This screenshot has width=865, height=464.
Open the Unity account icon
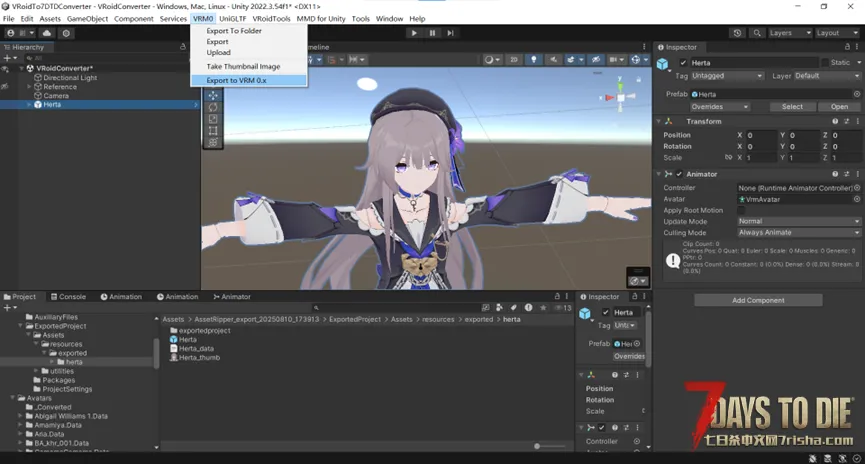point(10,33)
